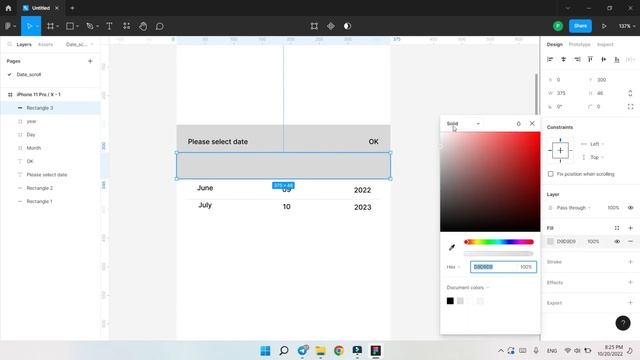Click the blend mode drop icon in color picker

518,123
